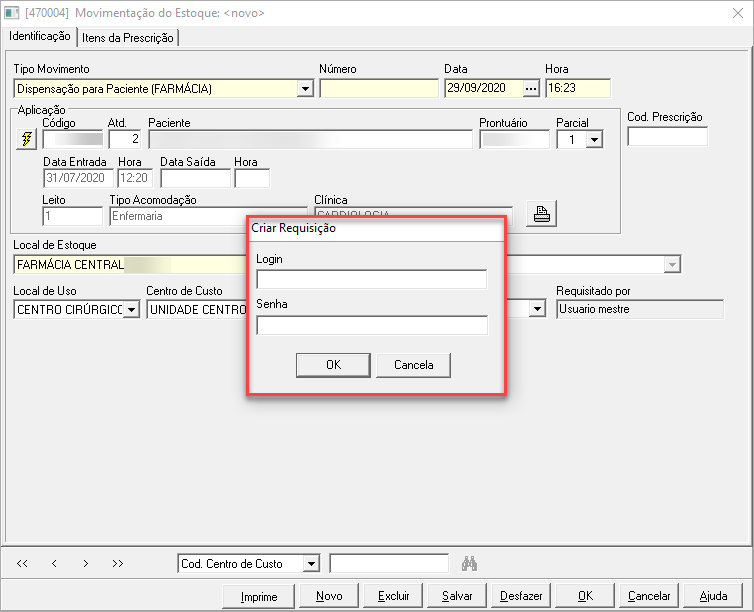Switch to Itens da Prescrição tab
Viewport: 754px width, 612px height.
point(128,38)
